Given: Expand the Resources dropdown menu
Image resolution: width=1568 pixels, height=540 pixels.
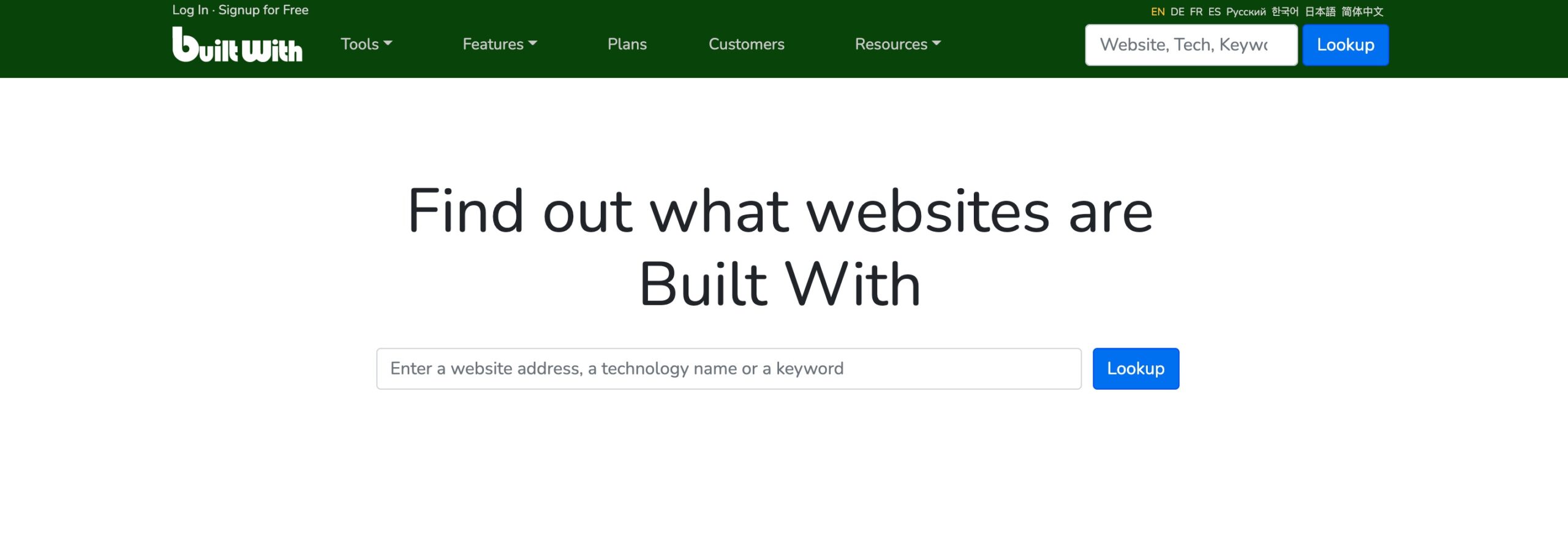Looking at the screenshot, I should coord(897,44).
